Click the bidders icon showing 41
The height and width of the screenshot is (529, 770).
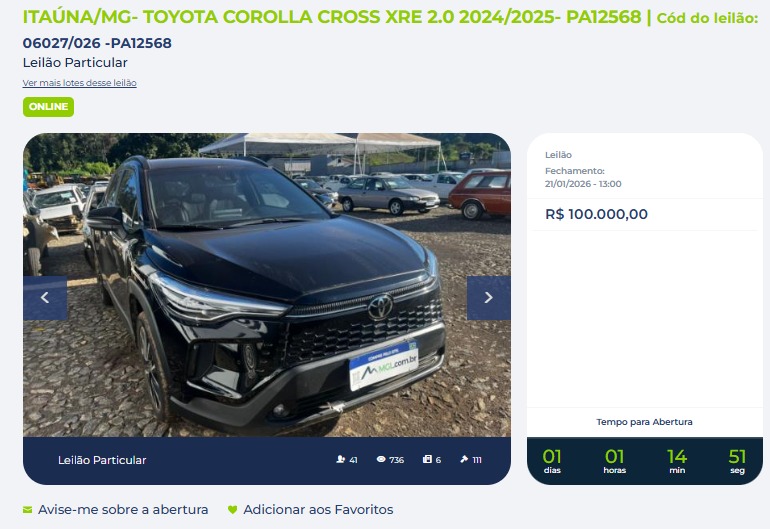coord(341,459)
